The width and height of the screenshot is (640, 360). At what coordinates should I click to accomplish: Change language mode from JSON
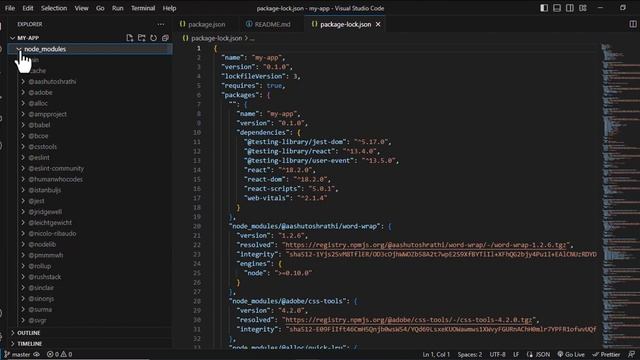[542, 354]
